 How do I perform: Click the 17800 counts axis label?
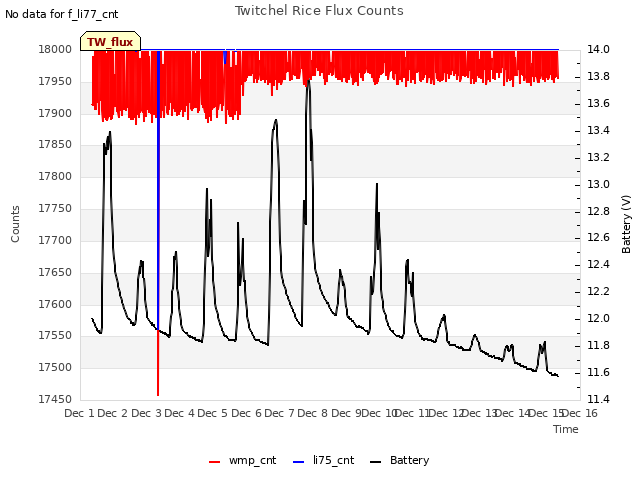click(55, 176)
